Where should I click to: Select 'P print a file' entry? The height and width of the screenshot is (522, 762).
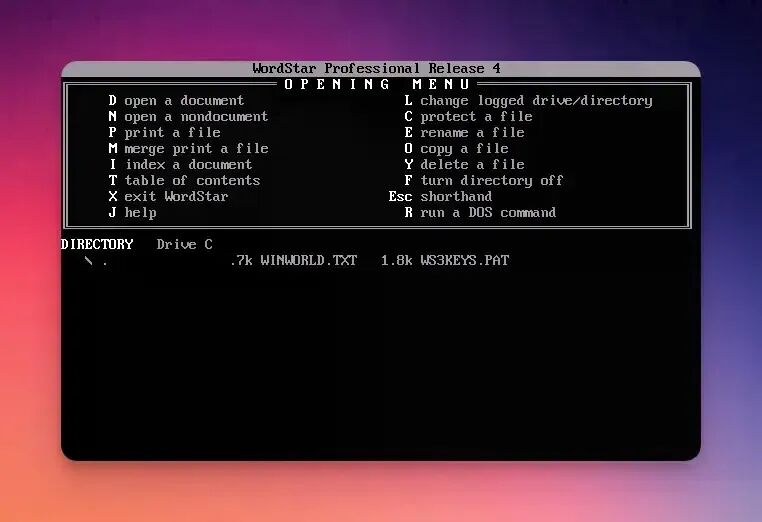(164, 133)
